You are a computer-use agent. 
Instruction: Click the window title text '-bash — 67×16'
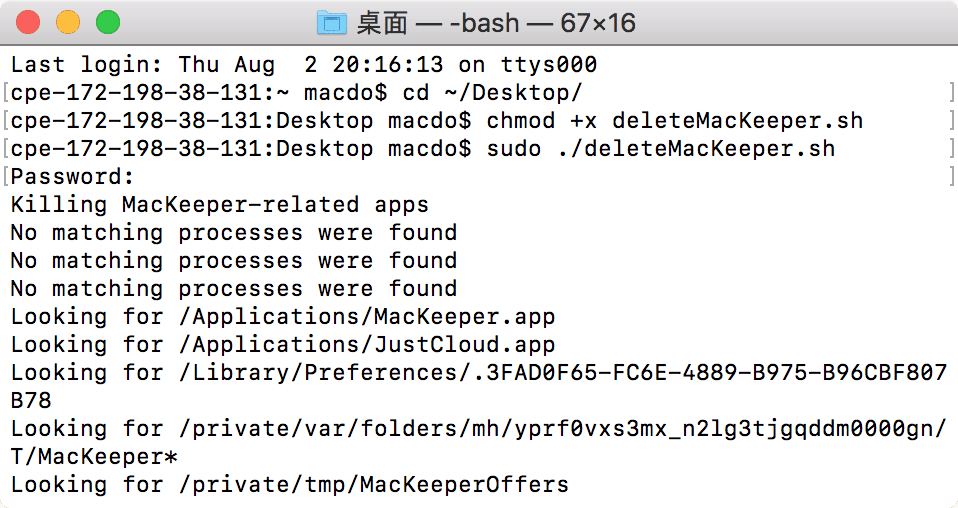click(x=542, y=23)
